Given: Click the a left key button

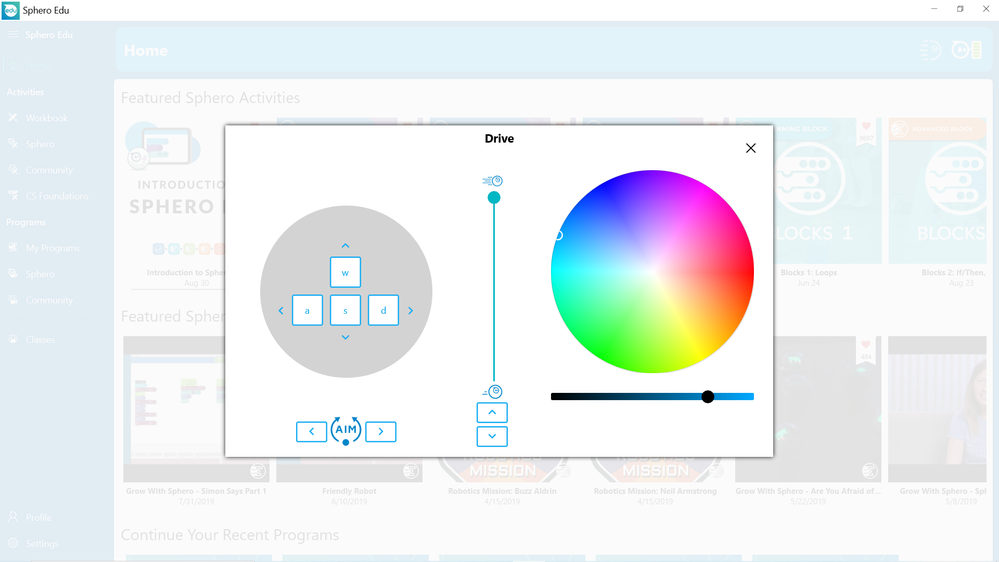Looking at the screenshot, I should pos(307,310).
